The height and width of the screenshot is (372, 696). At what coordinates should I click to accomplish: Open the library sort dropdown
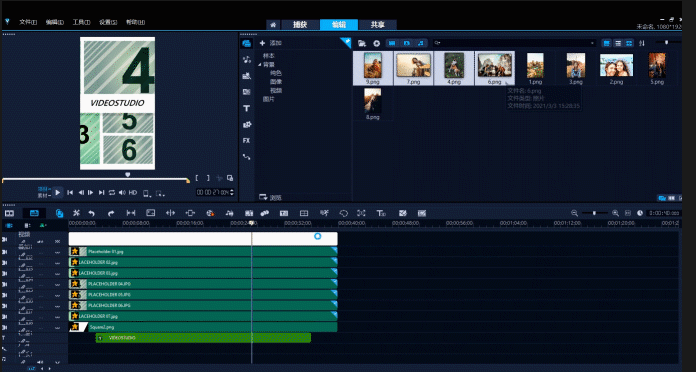pos(642,43)
